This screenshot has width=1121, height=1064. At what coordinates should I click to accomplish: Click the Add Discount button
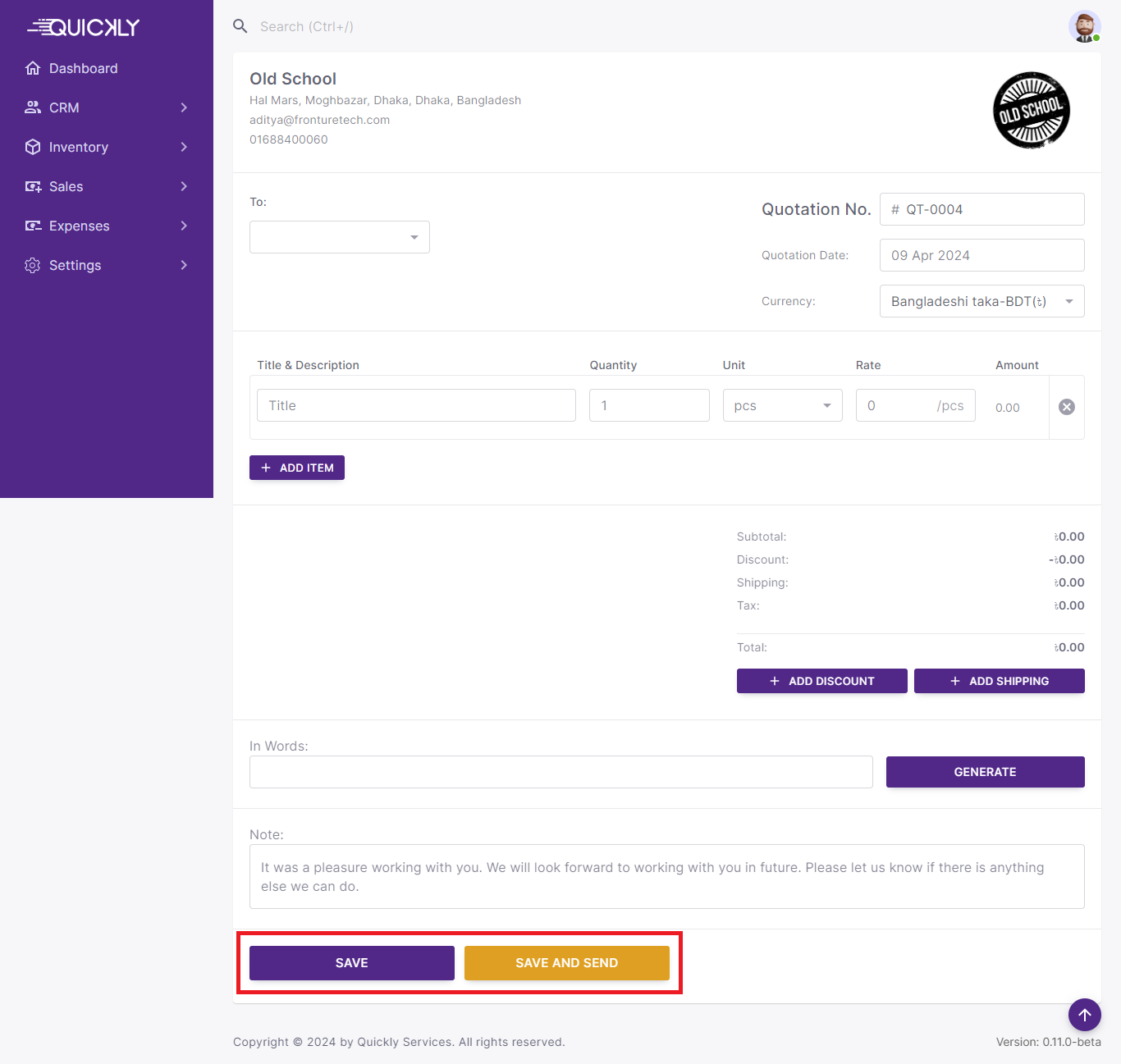pos(821,681)
